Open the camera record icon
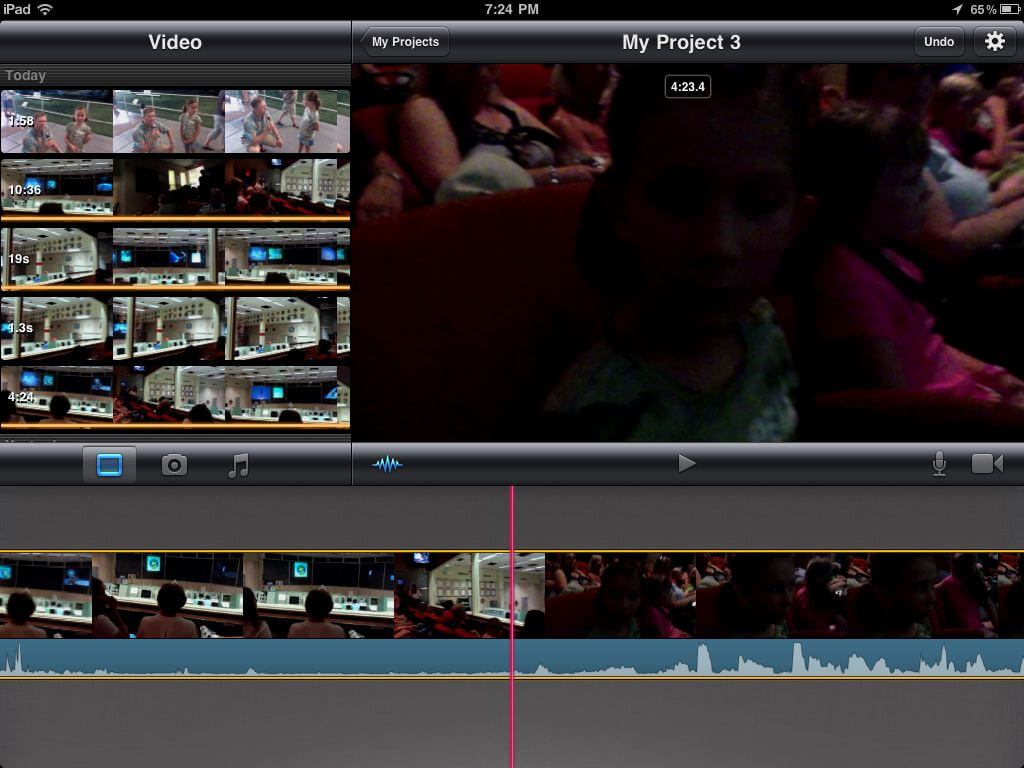 coord(987,464)
